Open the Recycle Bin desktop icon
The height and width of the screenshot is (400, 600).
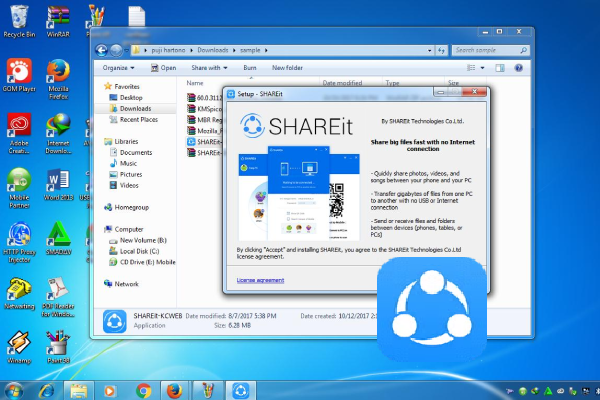[x=19, y=21]
